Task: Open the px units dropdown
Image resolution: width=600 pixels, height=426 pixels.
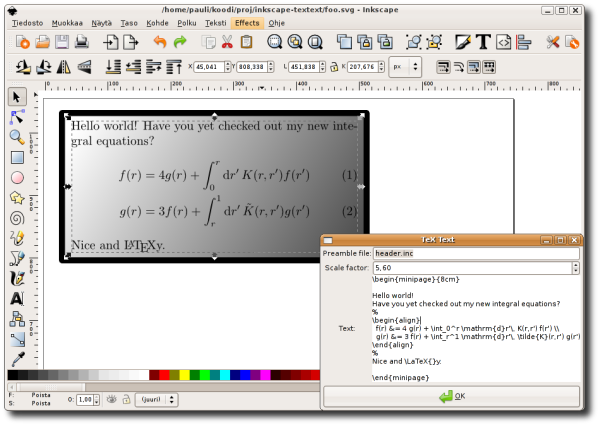Action: 405,67
